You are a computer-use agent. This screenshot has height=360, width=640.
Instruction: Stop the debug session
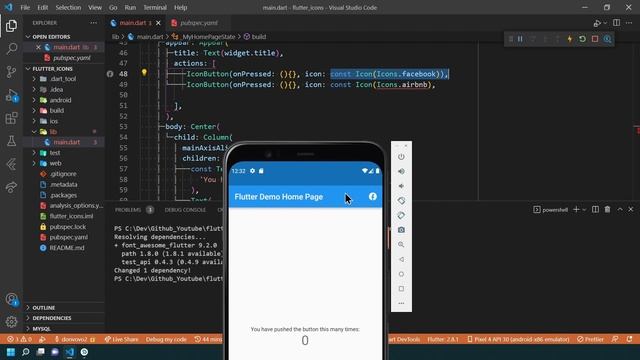click(595, 39)
